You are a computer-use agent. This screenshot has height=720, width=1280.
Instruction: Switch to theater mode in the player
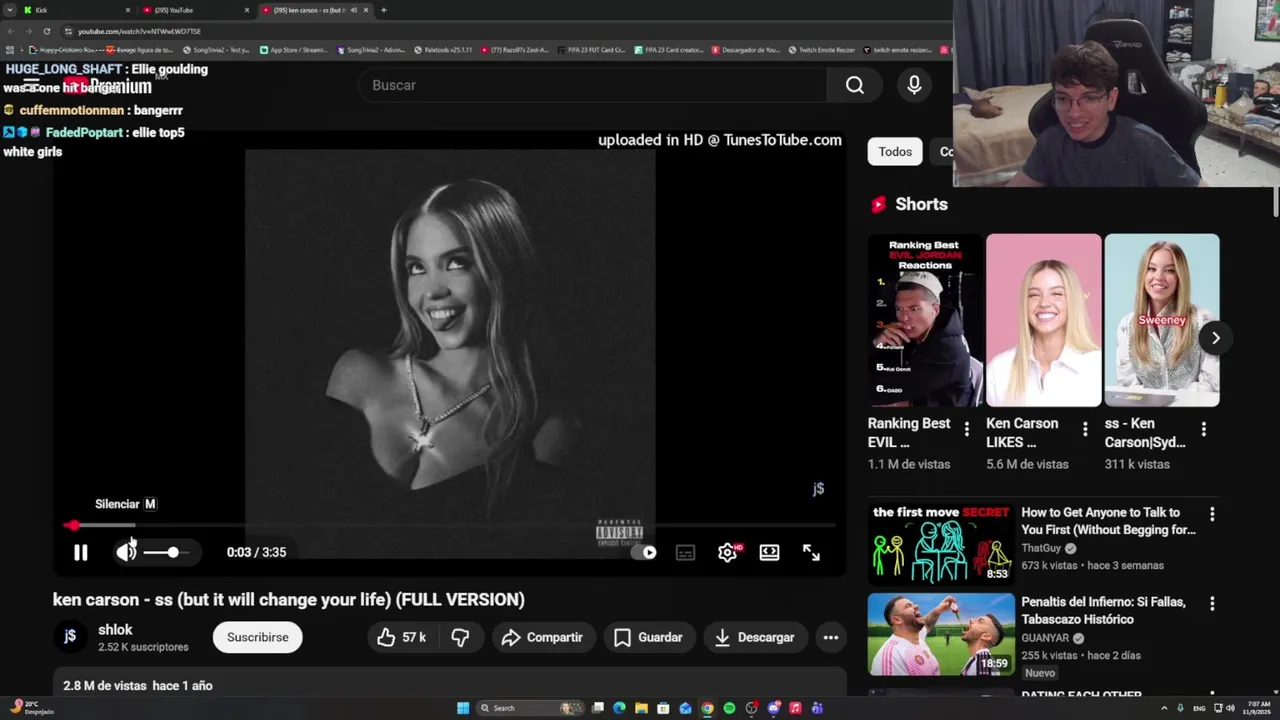click(769, 552)
